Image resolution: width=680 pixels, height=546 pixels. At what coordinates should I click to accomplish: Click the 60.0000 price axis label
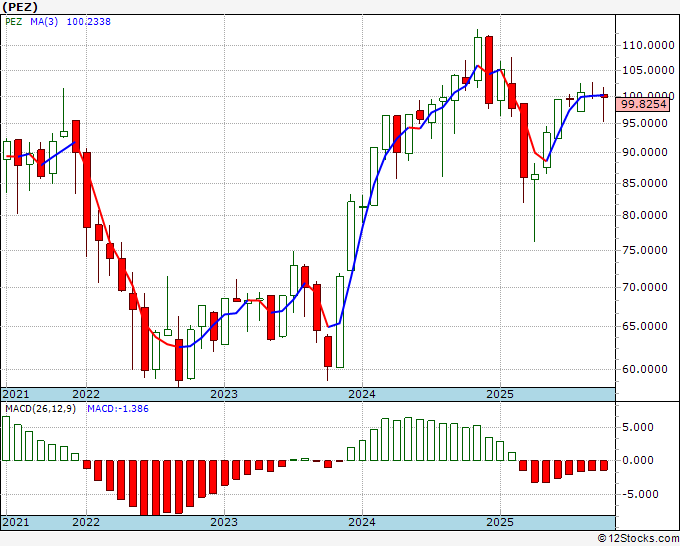point(645,369)
